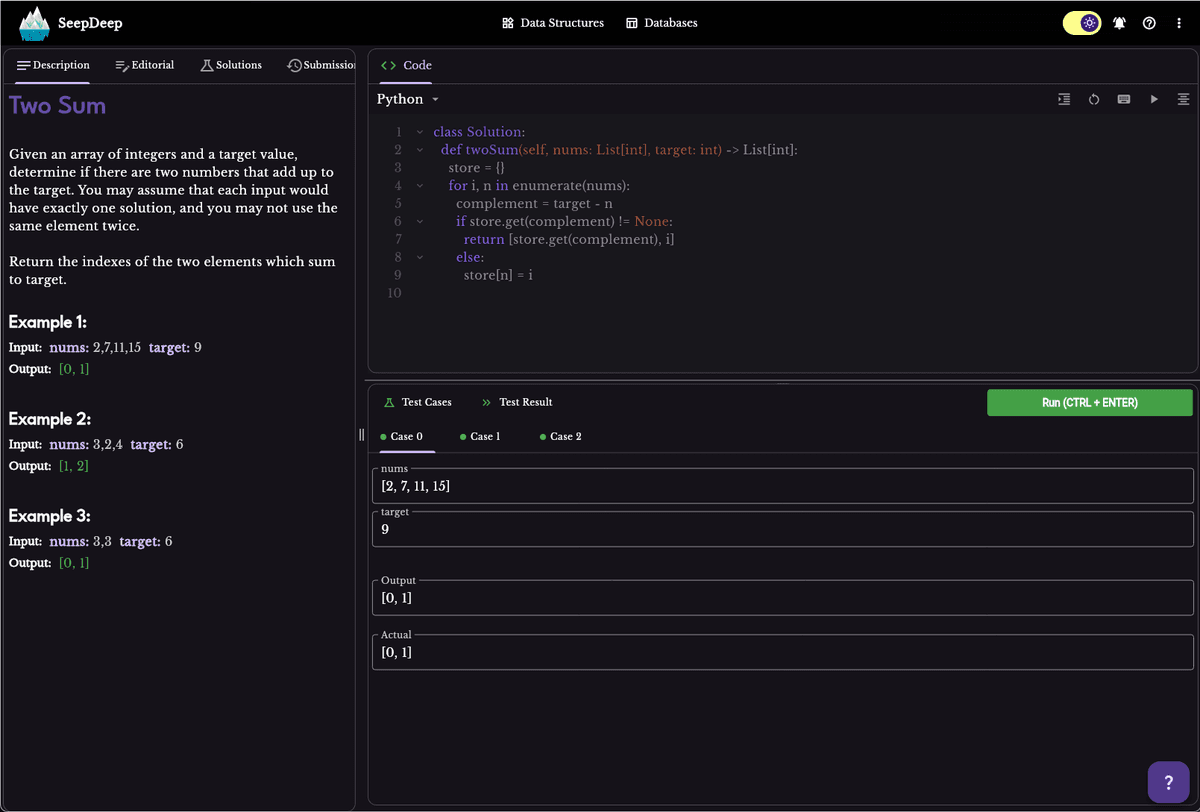Click the Example 3 heading

point(50,516)
